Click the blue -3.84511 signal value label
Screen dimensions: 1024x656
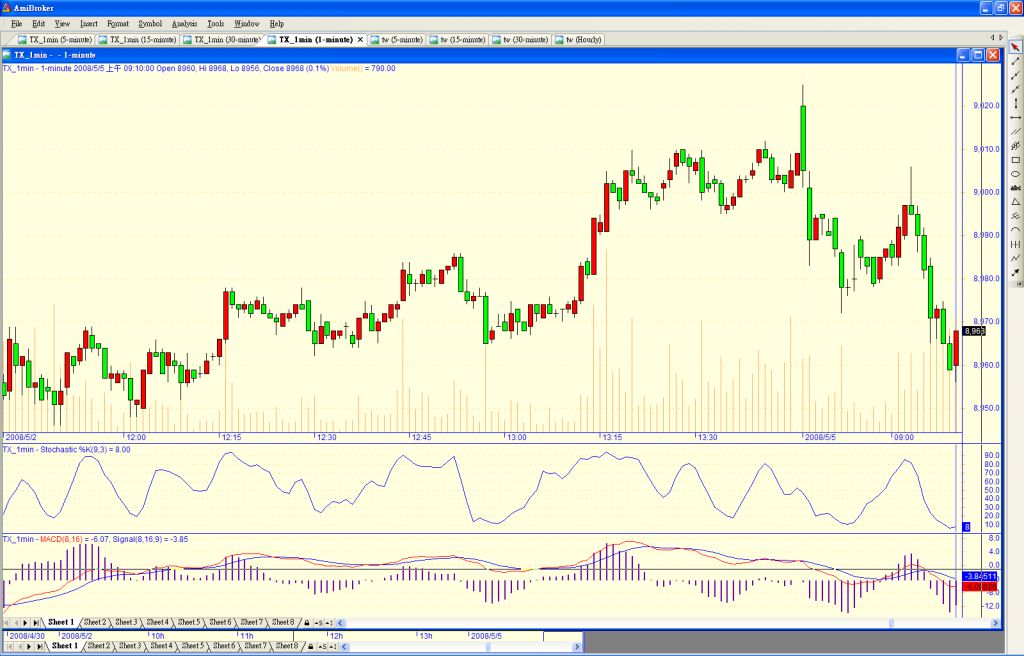[x=980, y=576]
